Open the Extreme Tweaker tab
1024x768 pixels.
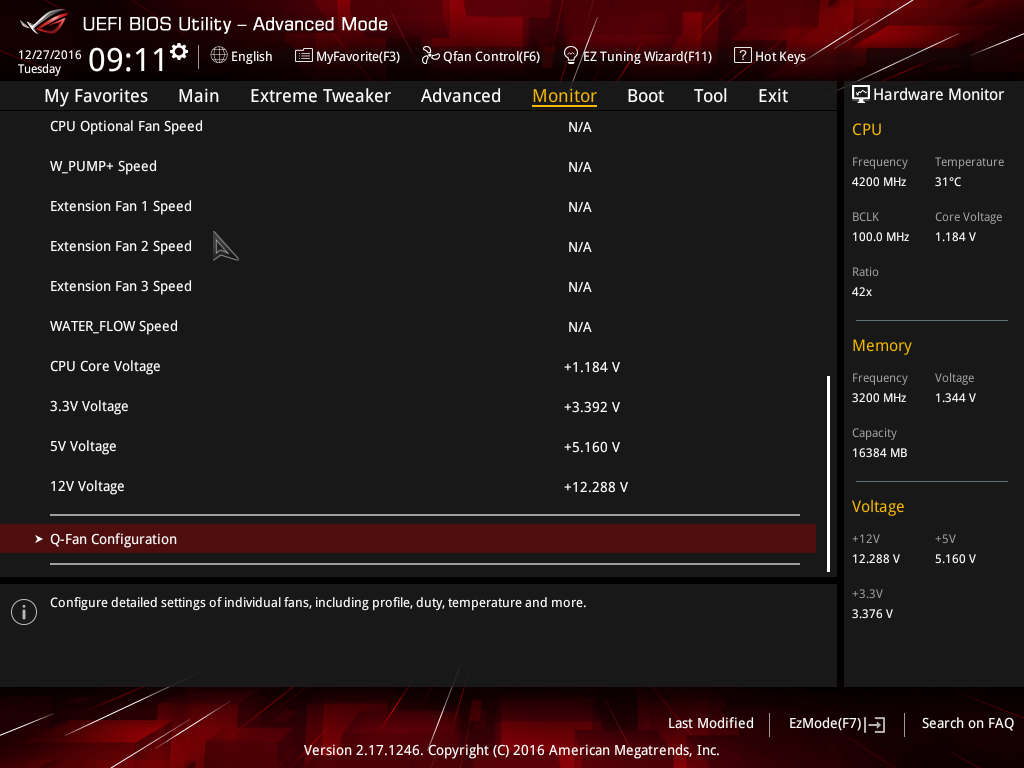(x=320, y=96)
